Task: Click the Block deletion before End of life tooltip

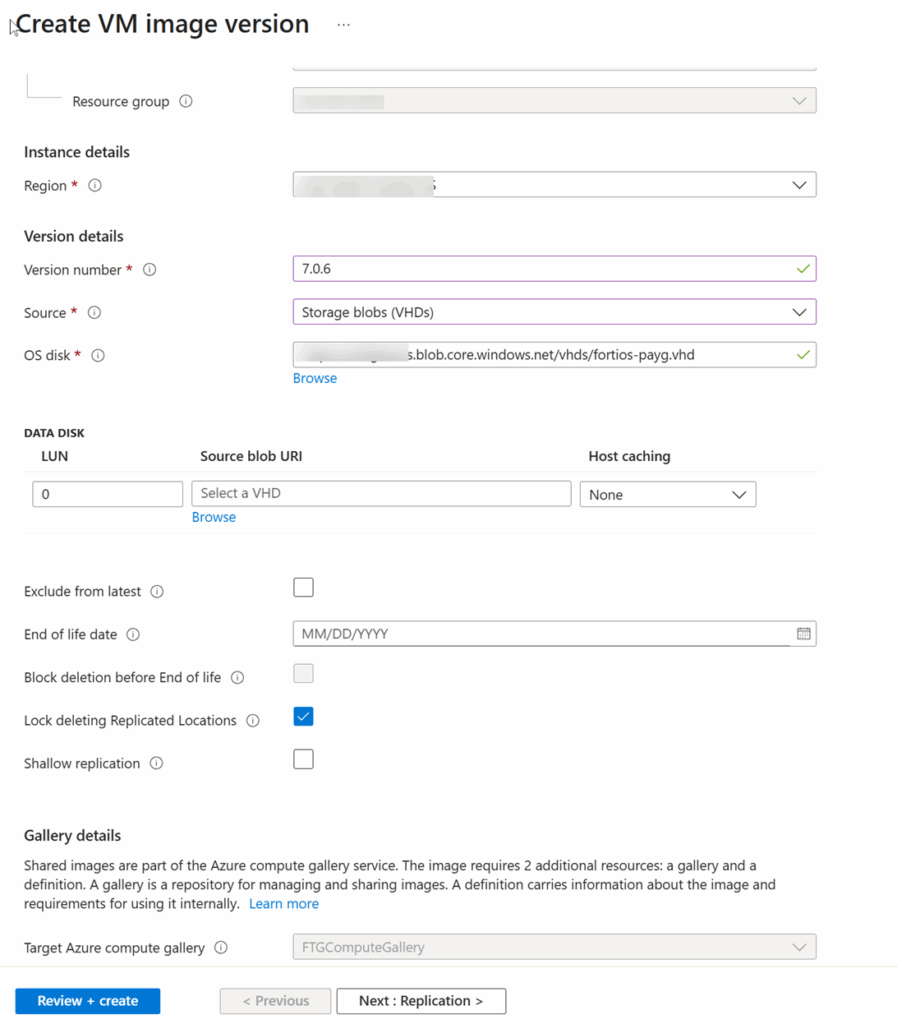Action: coord(237,678)
